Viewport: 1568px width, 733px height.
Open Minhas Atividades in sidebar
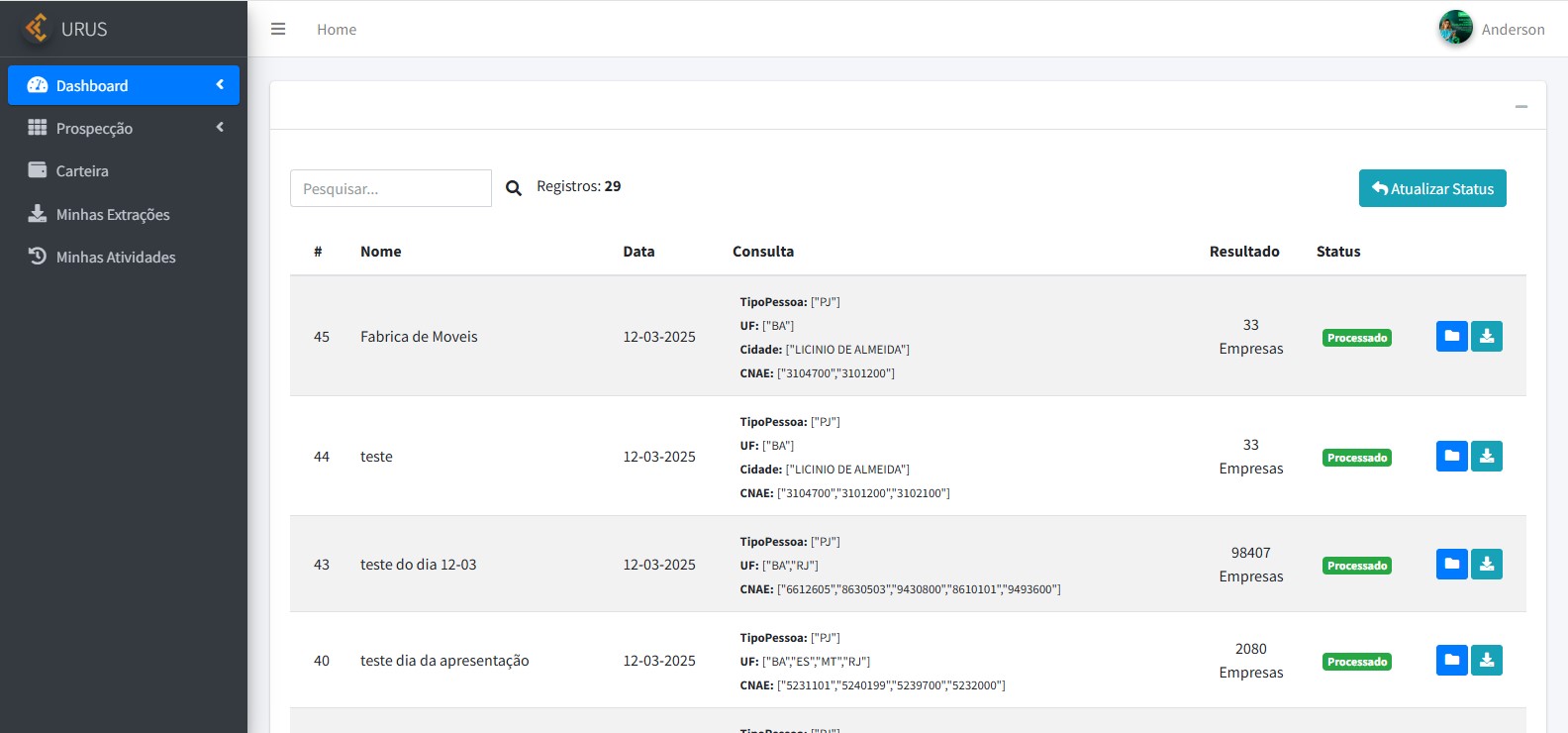coord(115,258)
